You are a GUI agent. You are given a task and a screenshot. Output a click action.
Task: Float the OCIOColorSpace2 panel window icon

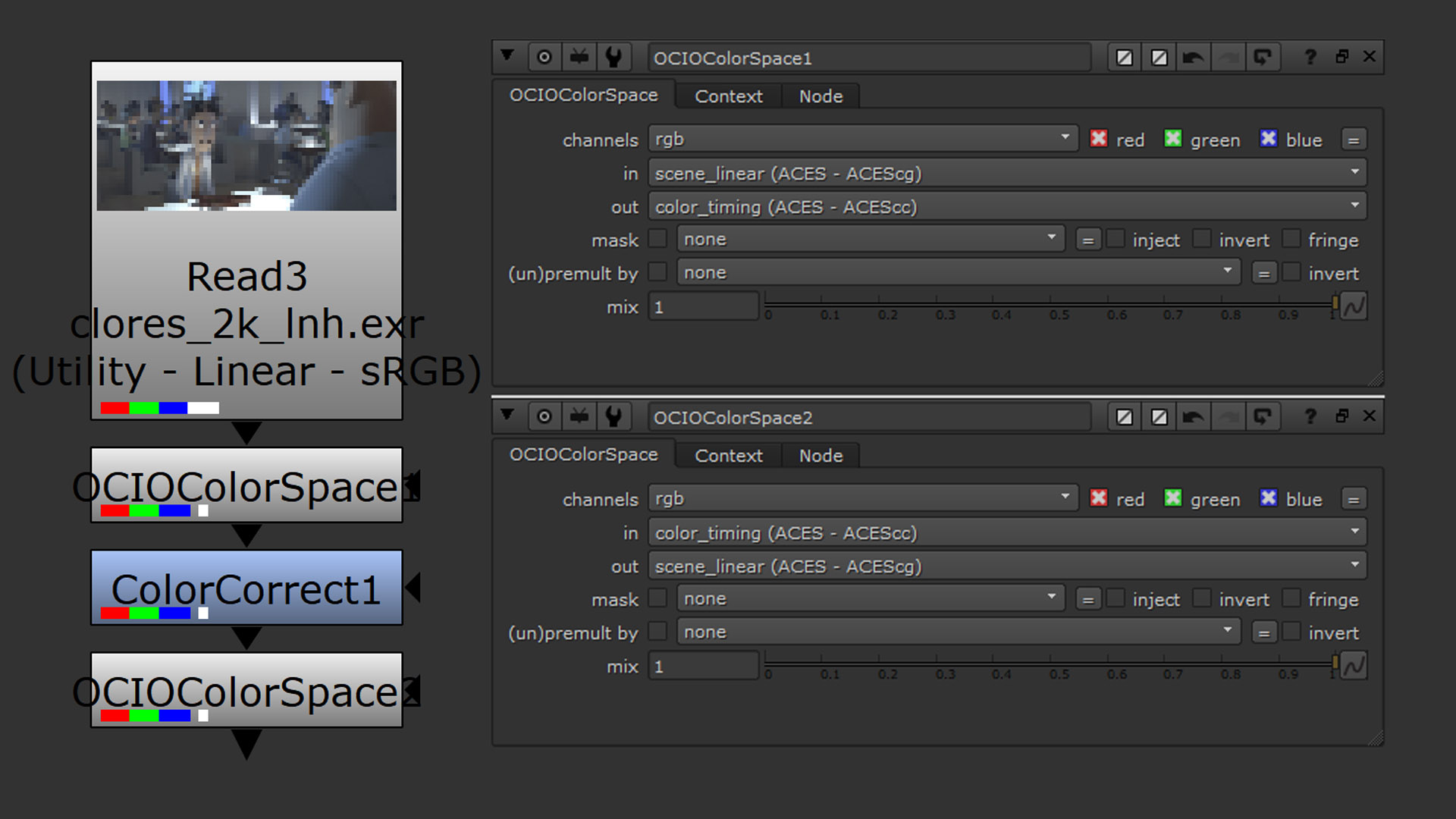[x=1341, y=416]
